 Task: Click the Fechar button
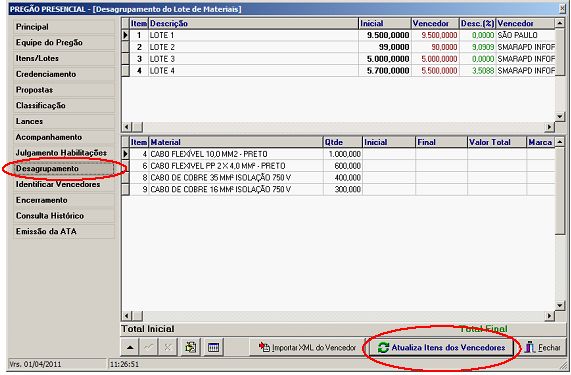(543, 347)
